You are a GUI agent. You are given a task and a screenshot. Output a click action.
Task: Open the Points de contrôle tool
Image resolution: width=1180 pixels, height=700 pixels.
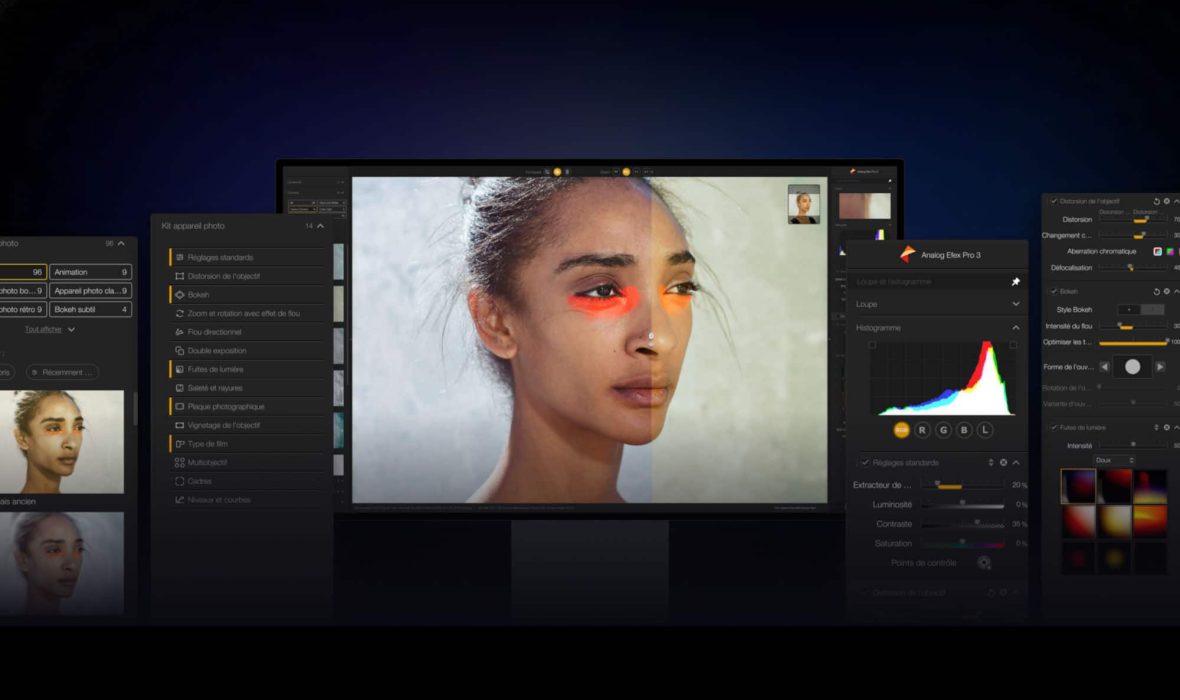(x=984, y=563)
